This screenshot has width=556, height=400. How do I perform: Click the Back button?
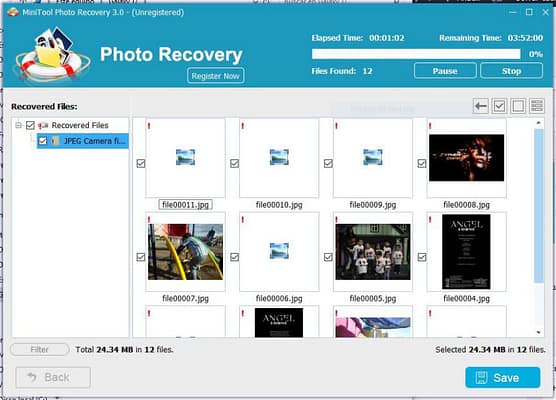pos(53,377)
